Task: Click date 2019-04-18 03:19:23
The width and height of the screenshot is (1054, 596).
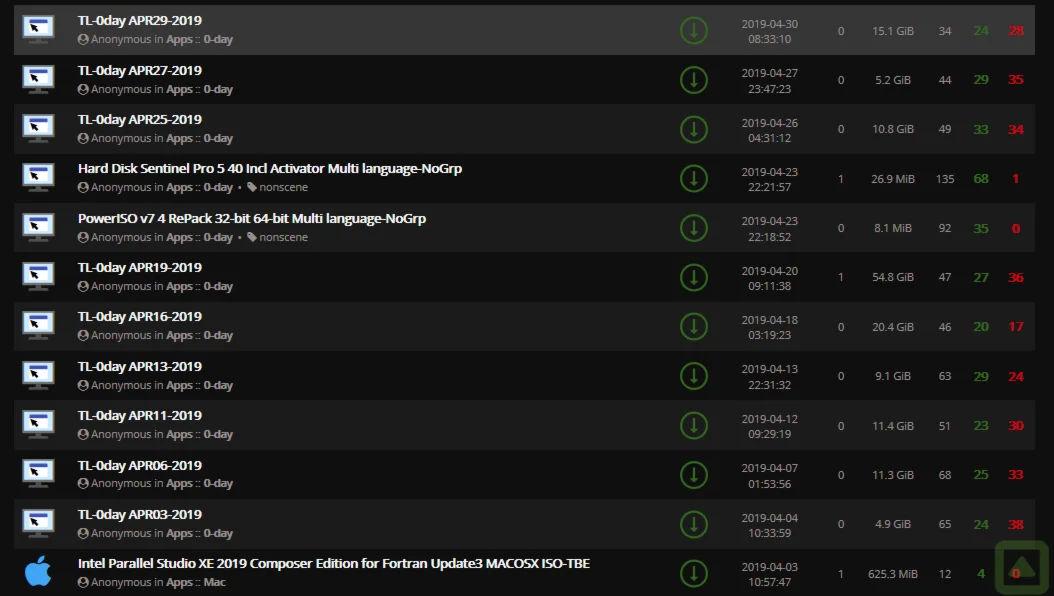Action: click(x=770, y=327)
